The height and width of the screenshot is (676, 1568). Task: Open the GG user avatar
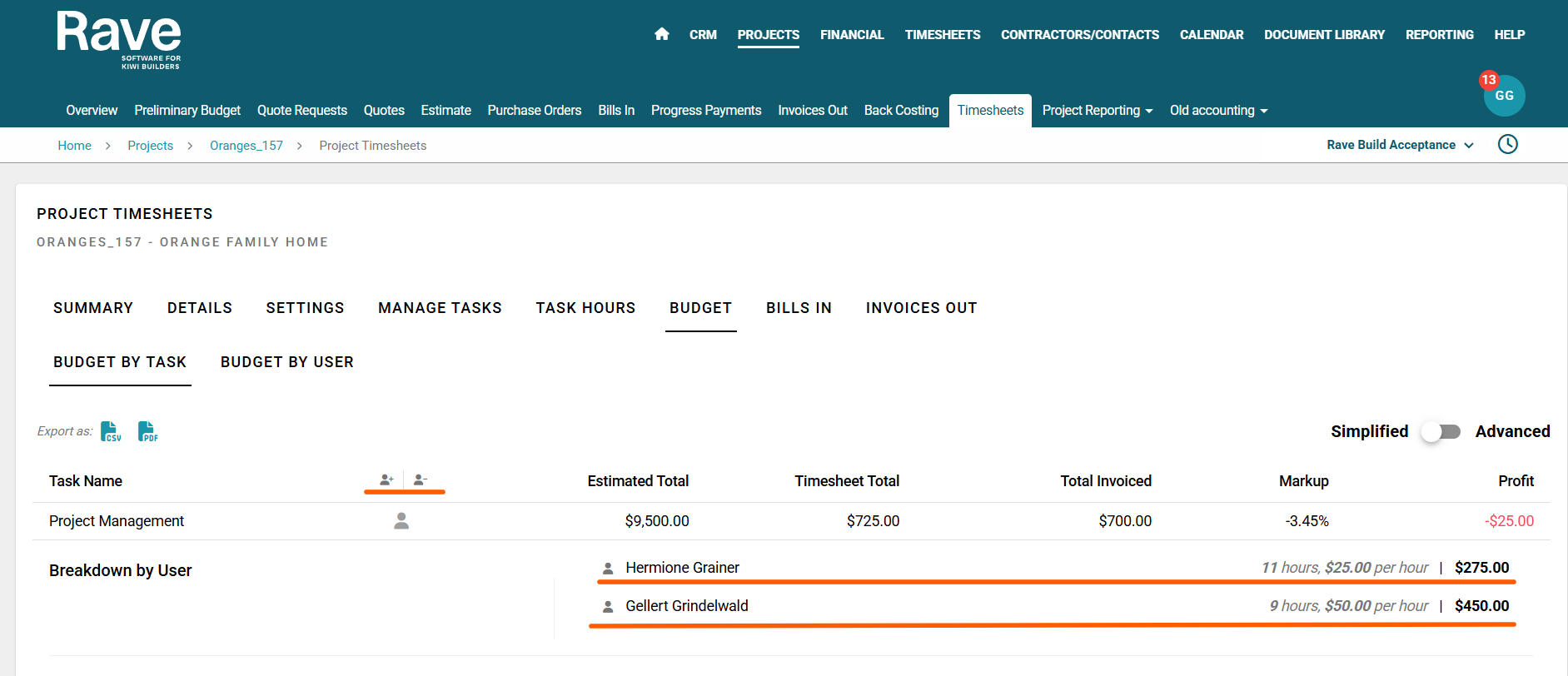(x=1504, y=96)
